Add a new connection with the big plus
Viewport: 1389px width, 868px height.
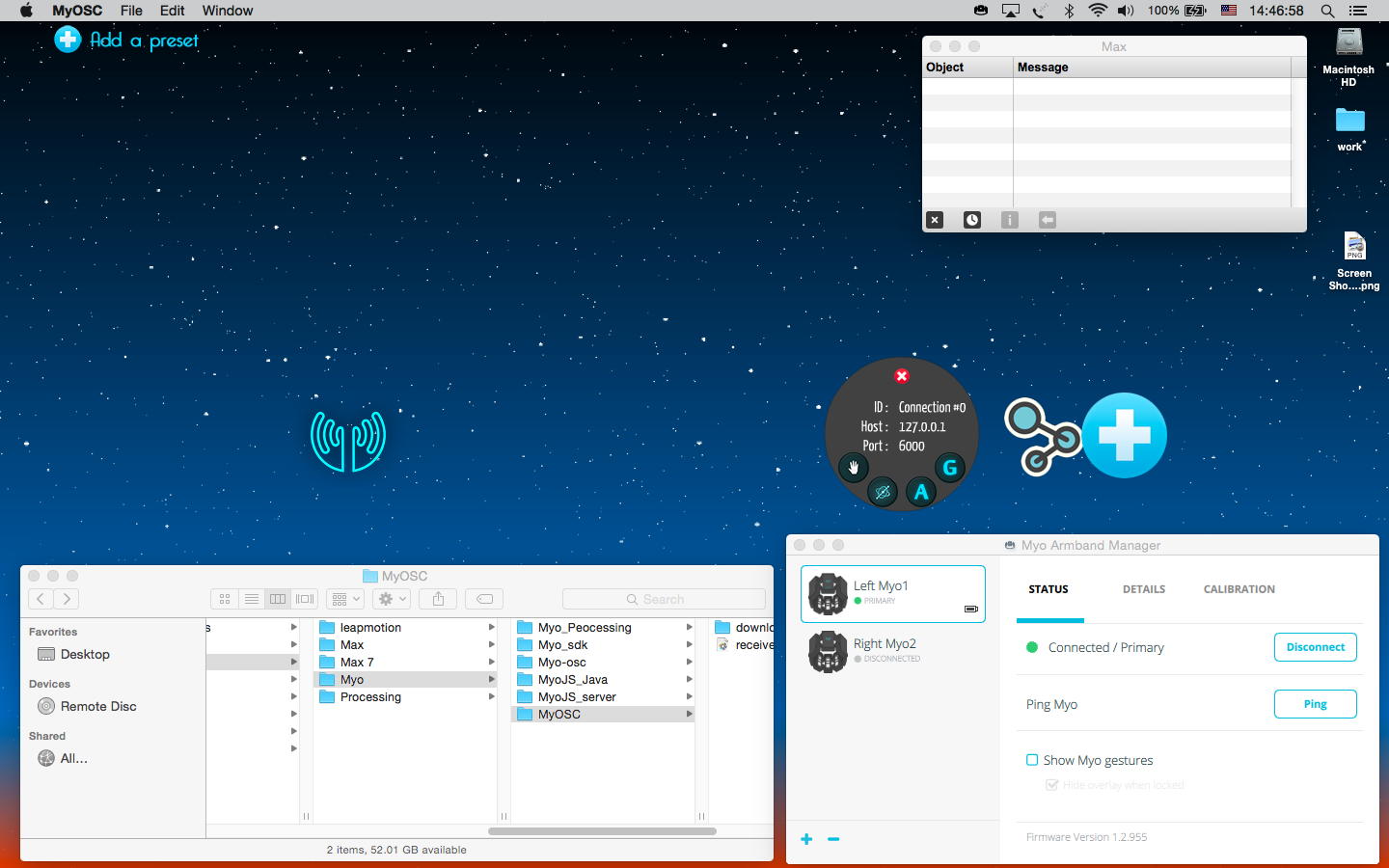point(1125,435)
